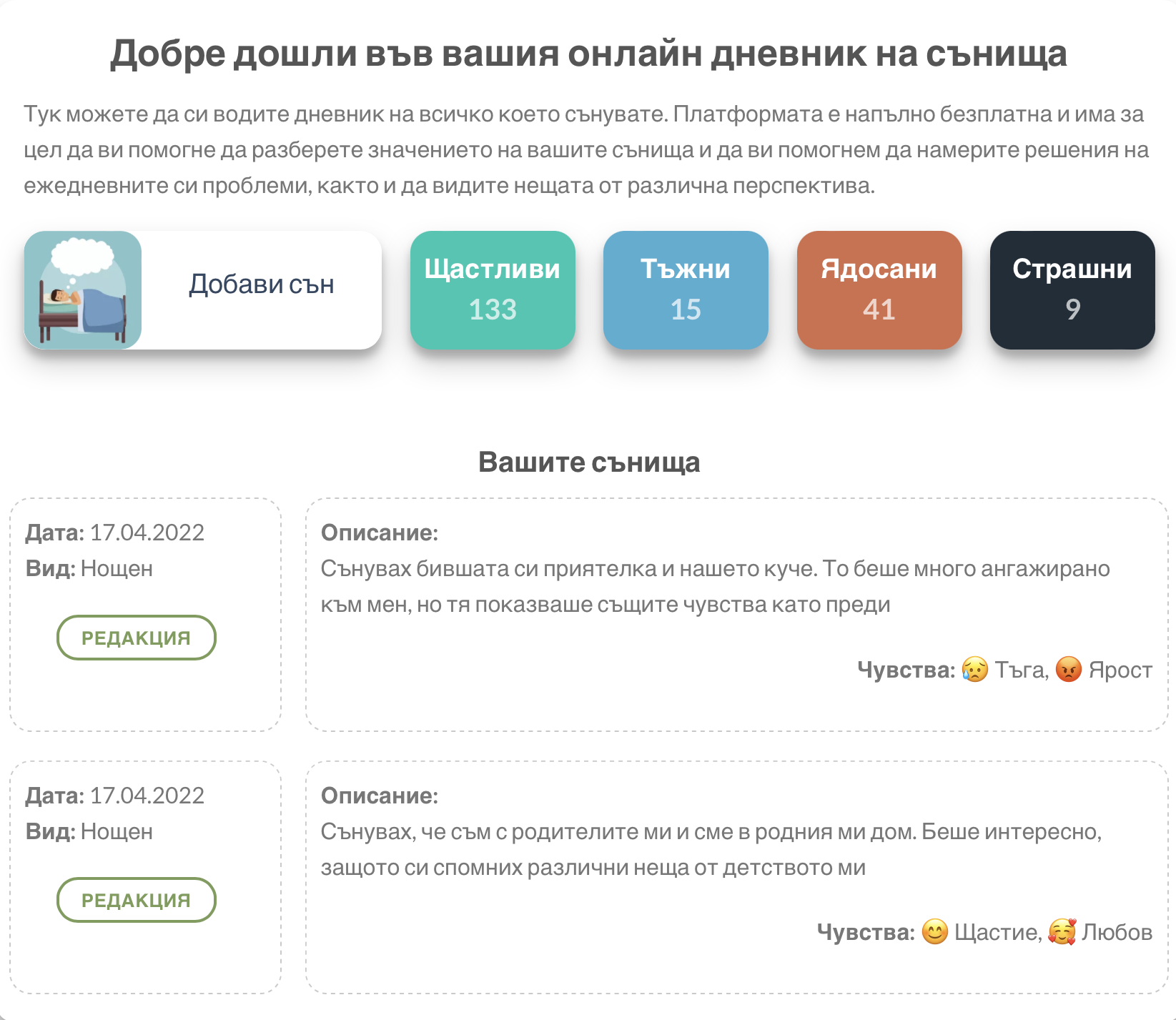
Task: Click the 'Добре дошли' page title
Action: pyautogui.click(x=588, y=54)
